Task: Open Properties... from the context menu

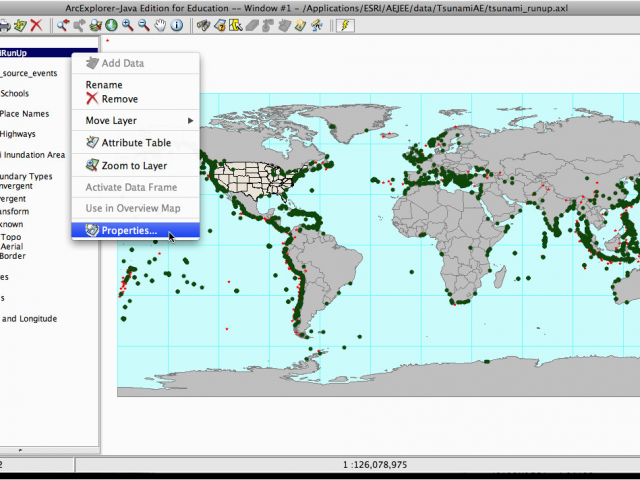Action: 136,230
